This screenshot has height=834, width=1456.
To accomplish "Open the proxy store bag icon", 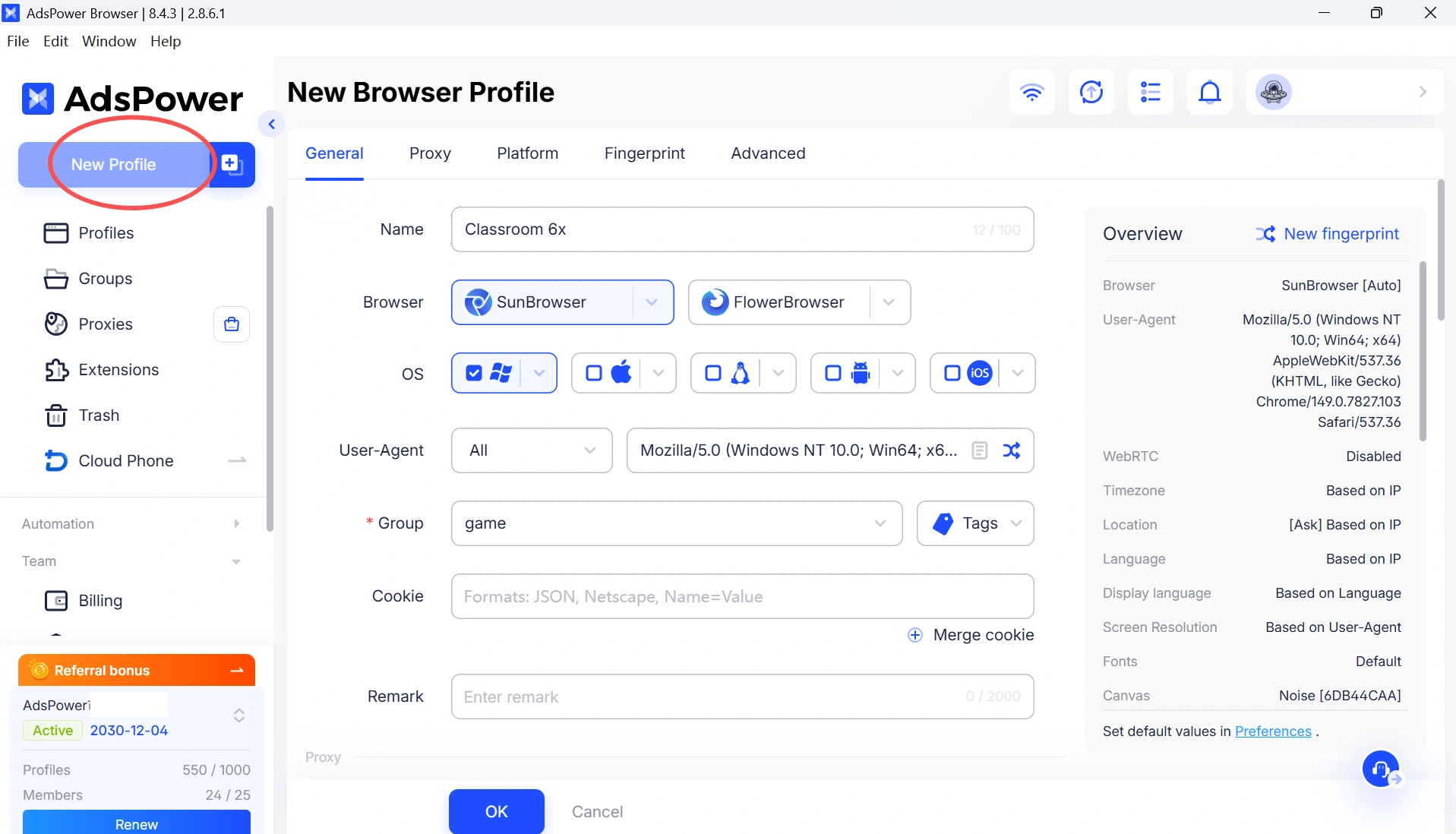I will coord(232,324).
